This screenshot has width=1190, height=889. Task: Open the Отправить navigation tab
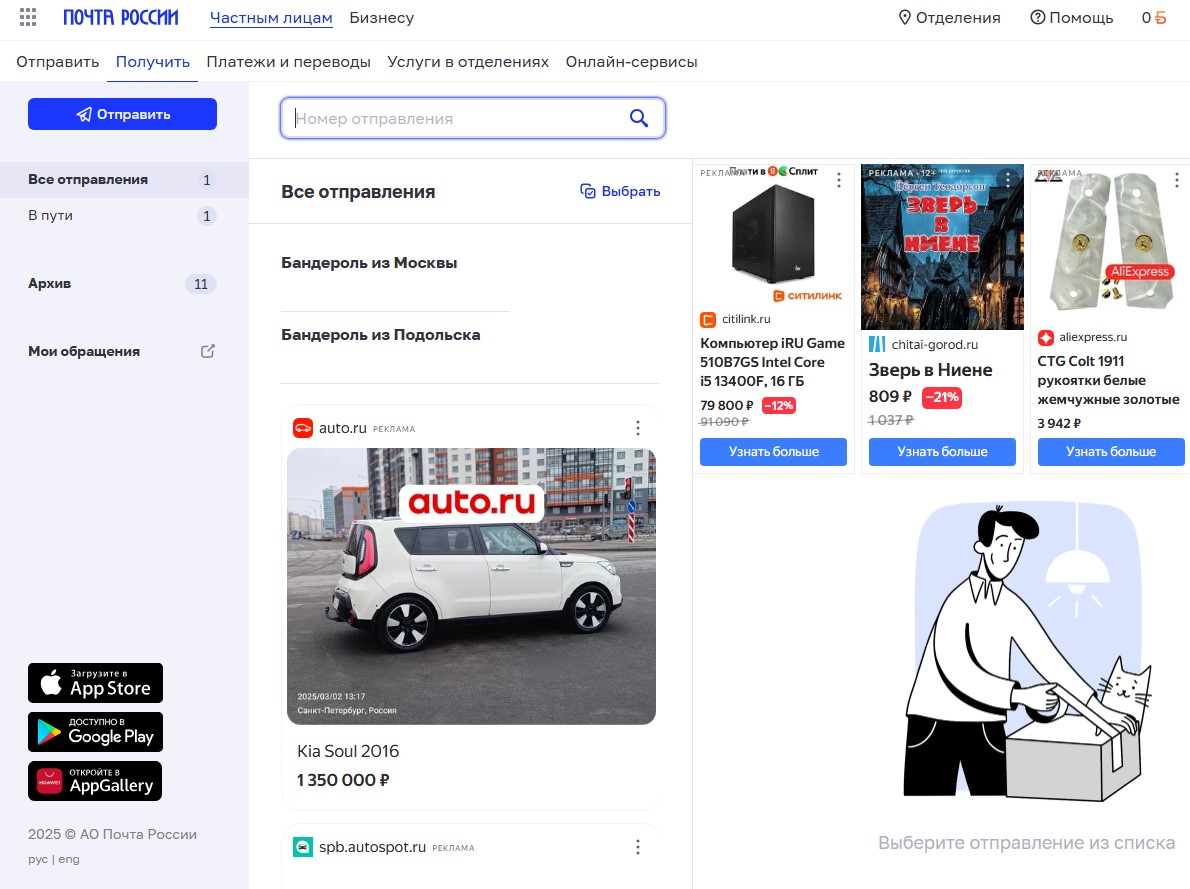[x=57, y=62]
